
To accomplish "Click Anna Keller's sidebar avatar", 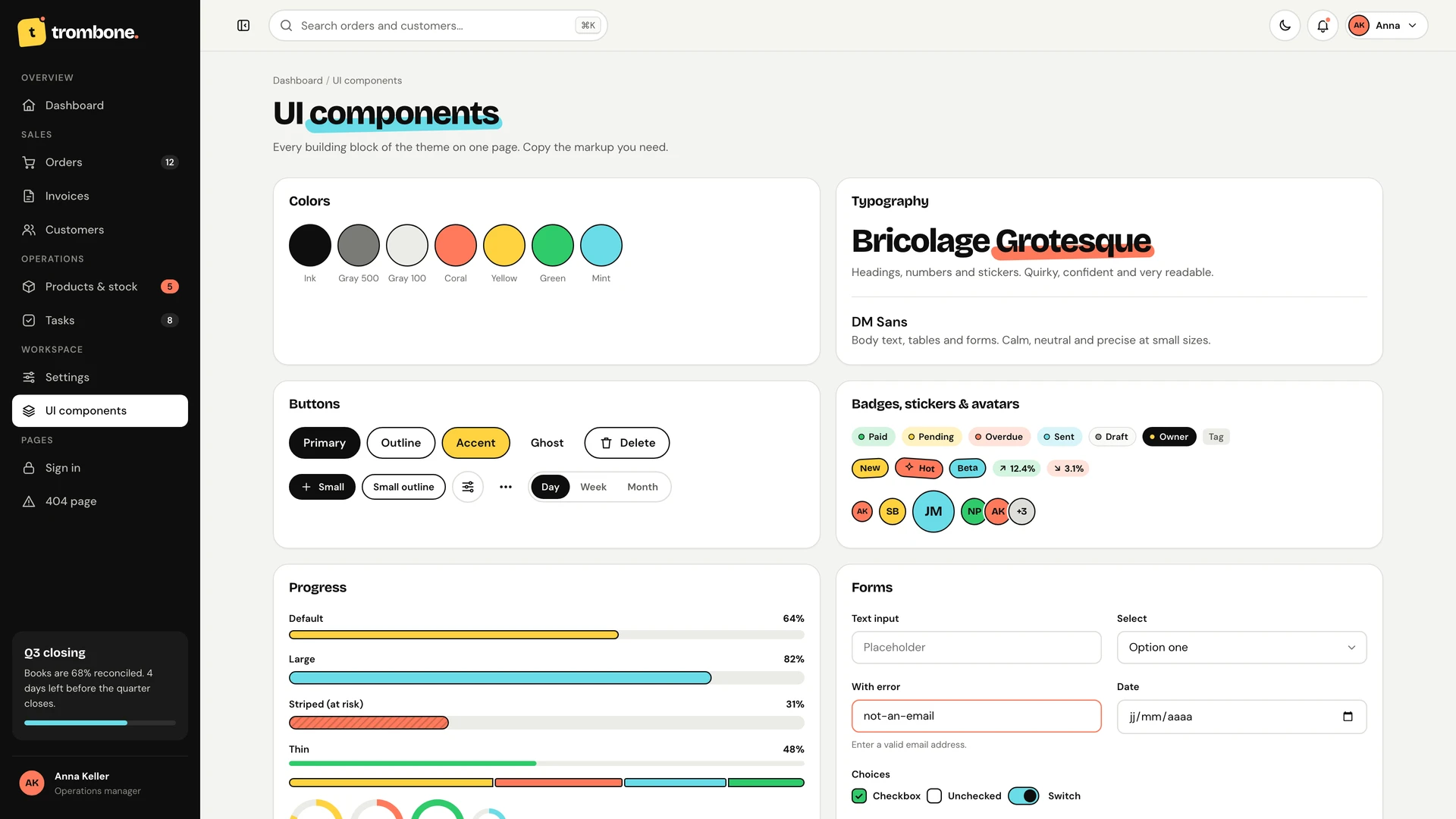I will pos(32,783).
